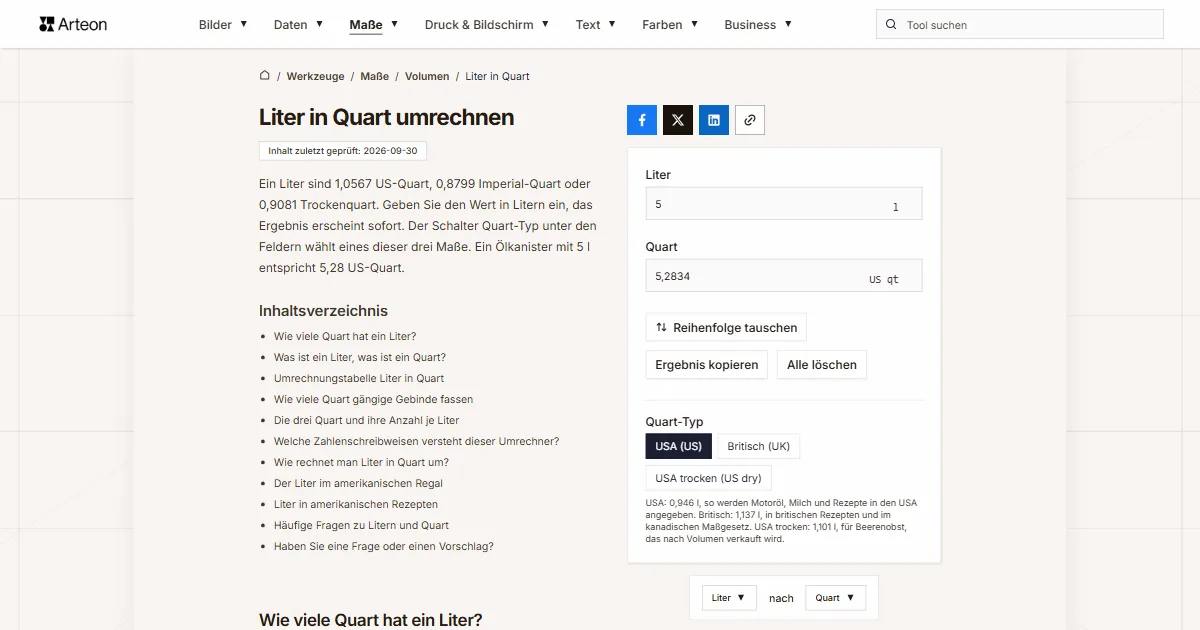Open the Farben menu
Image resolution: width=1200 pixels, height=630 pixels.
(670, 25)
